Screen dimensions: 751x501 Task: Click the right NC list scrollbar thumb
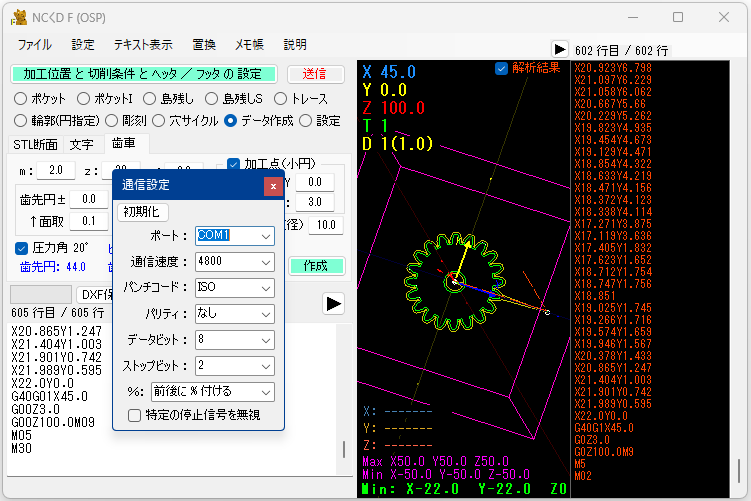coord(739,470)
